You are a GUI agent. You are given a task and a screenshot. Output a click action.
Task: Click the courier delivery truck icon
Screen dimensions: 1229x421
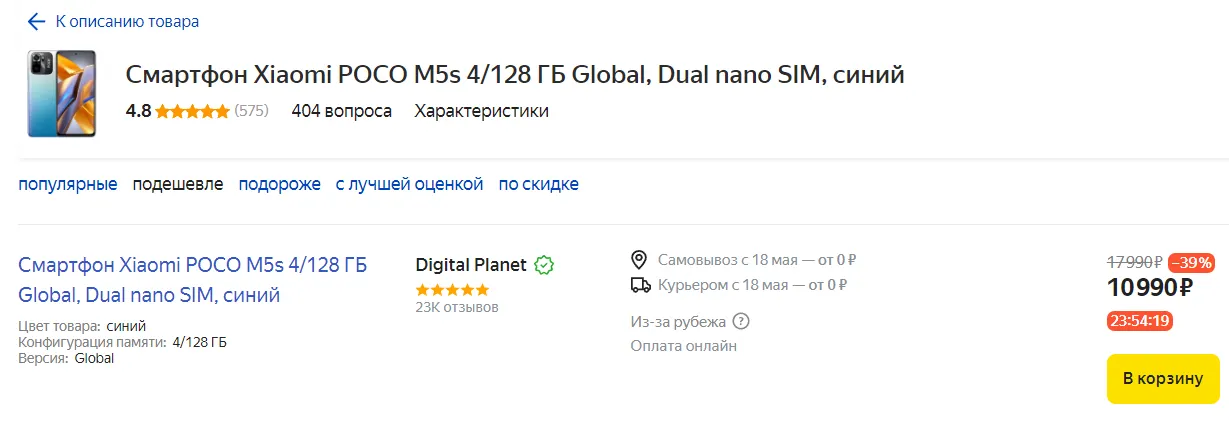tap(640, 285)
